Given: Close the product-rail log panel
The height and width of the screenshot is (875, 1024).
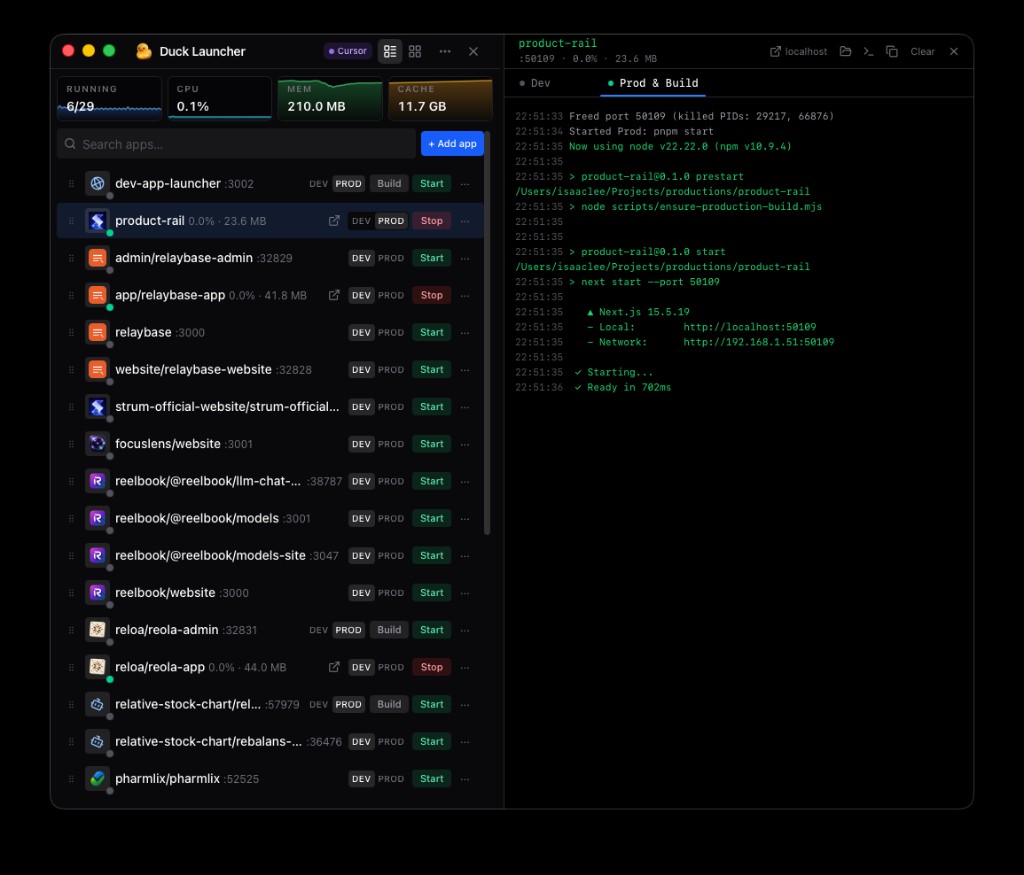Looking at the screenshot, I should click(953, 51).
